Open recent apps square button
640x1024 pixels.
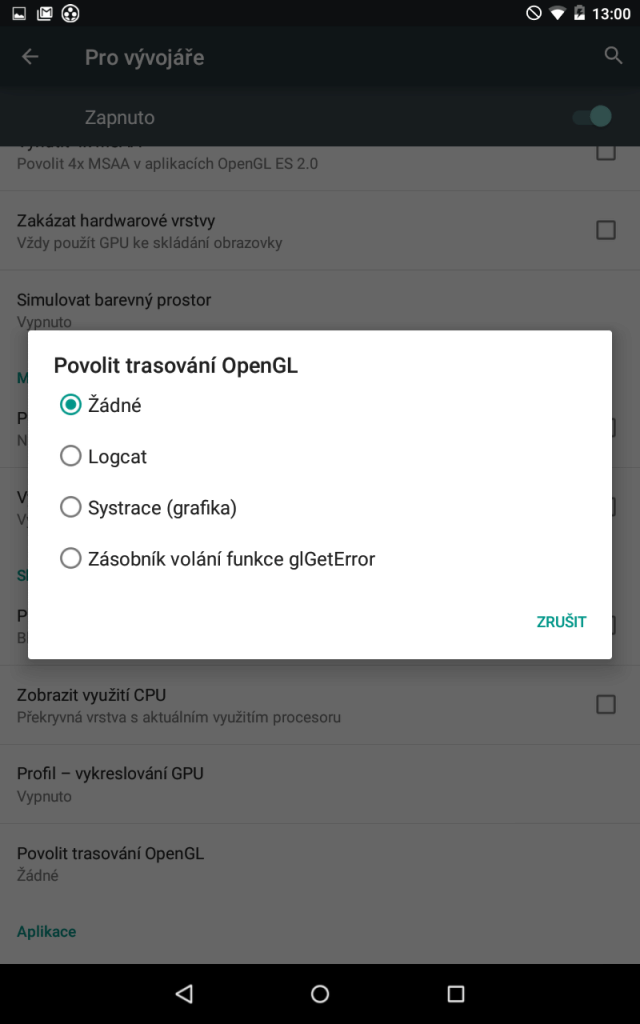pyautogui.click(x=455, y=993)
